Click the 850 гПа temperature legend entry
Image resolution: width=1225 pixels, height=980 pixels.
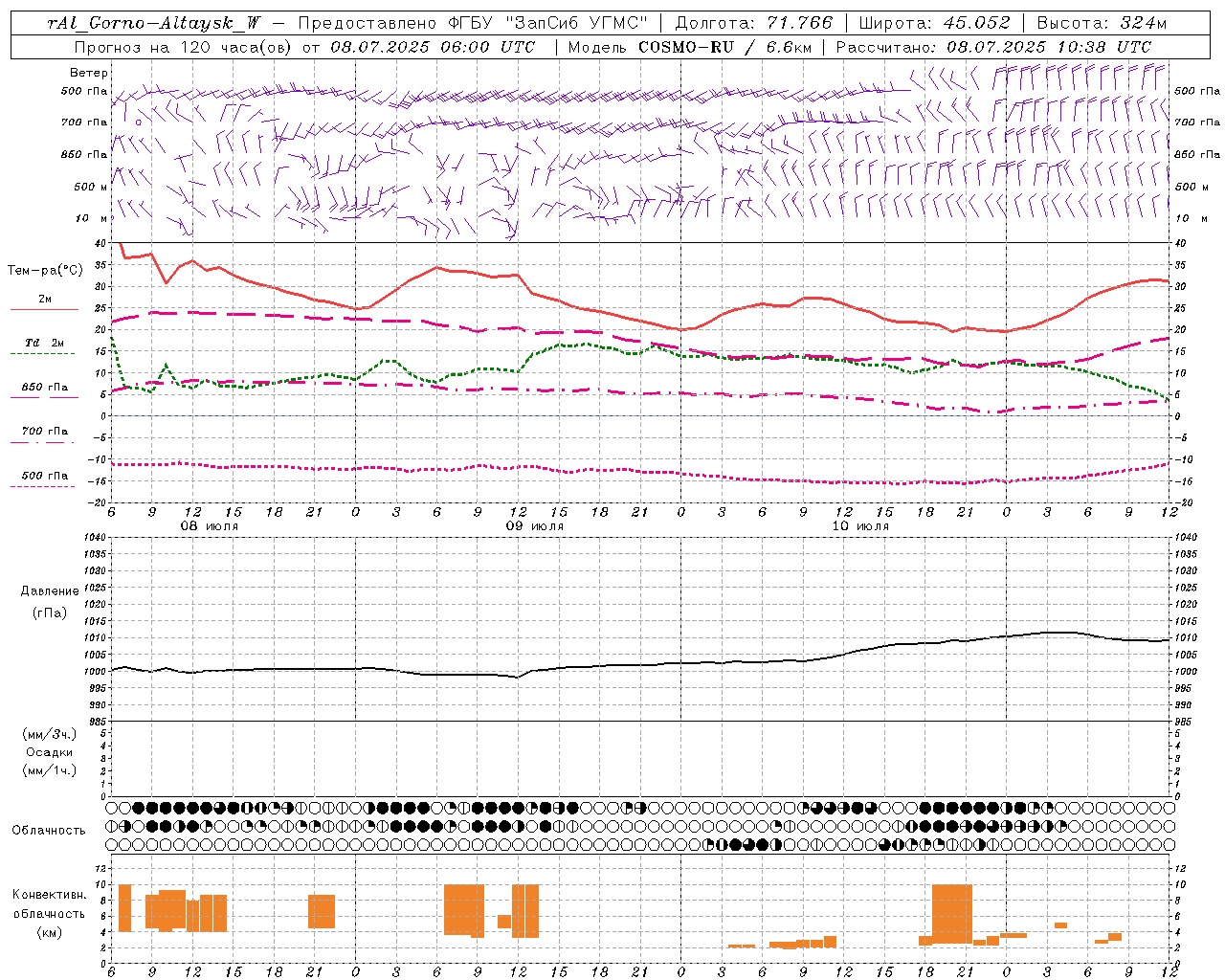pyautogui.click(x=45, y=388)
